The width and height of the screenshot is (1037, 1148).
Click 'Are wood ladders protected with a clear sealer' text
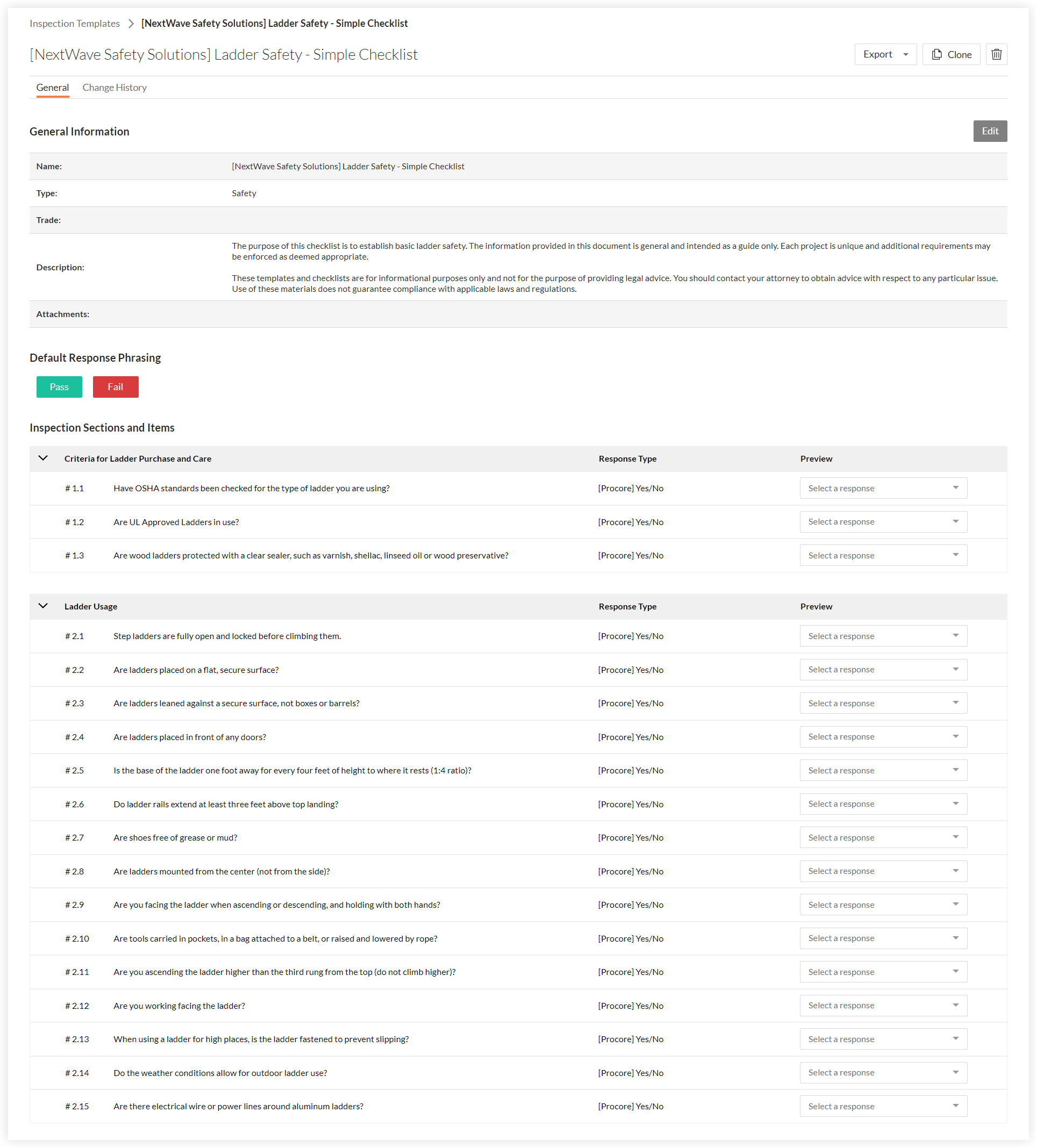pyautogui.click(x=311, y=555)
